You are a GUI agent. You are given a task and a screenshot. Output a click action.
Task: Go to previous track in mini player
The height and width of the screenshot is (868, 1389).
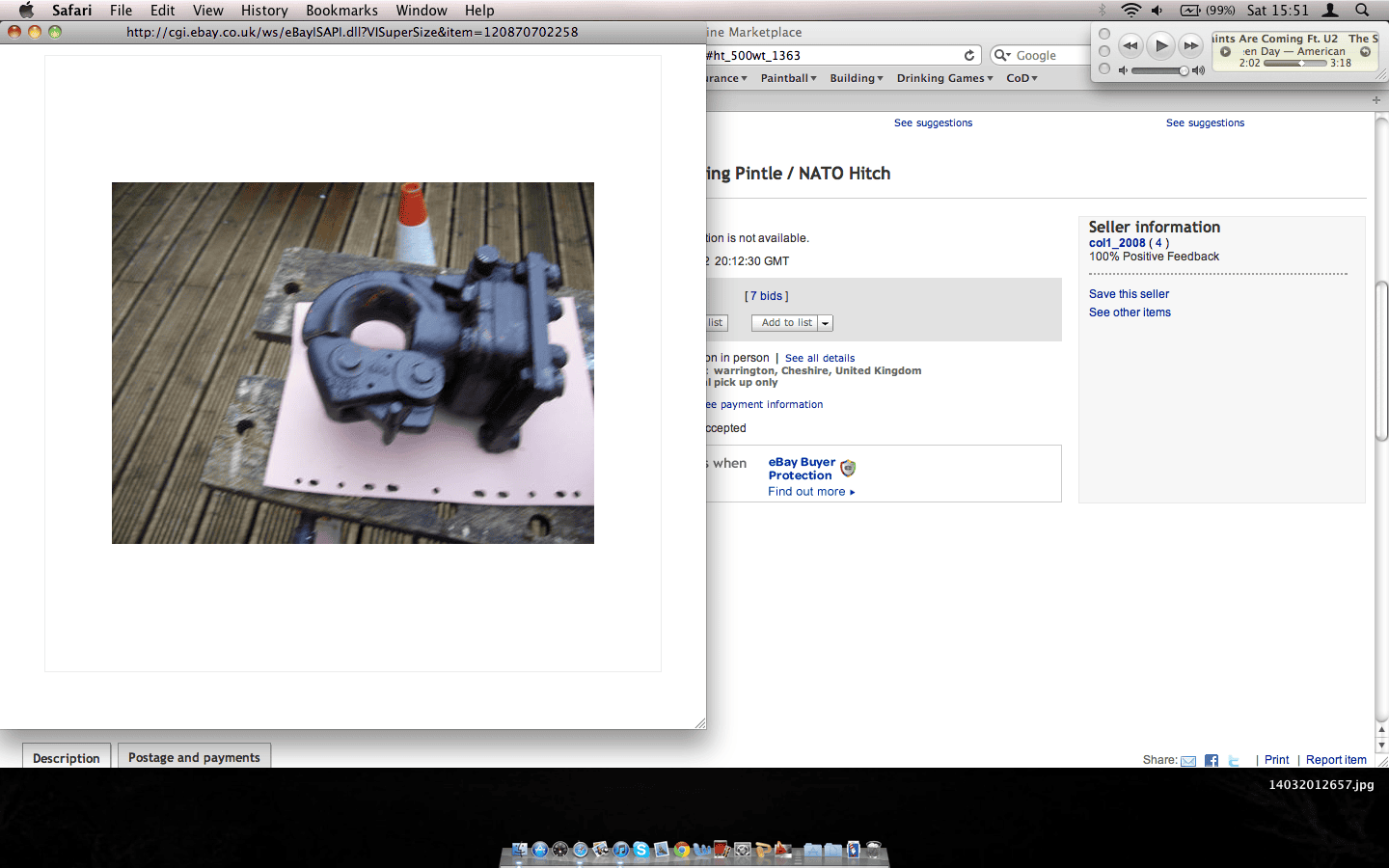coord(1130,45)
